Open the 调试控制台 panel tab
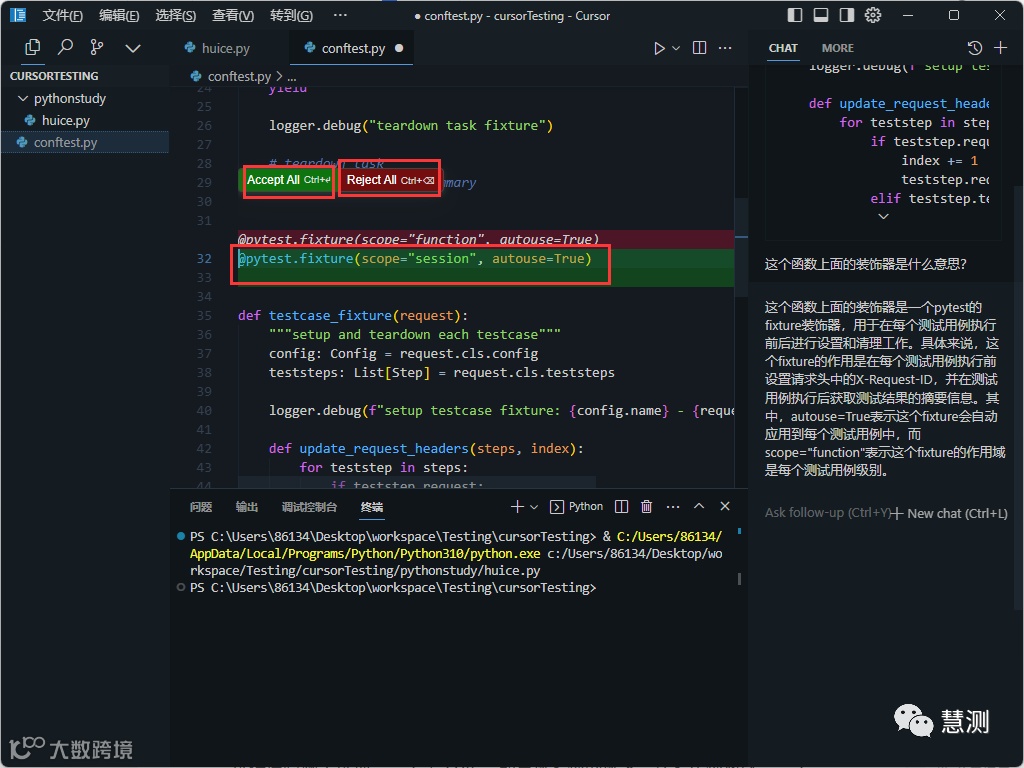The width and height of the screenshot is (1024, 768). [309, 507]
